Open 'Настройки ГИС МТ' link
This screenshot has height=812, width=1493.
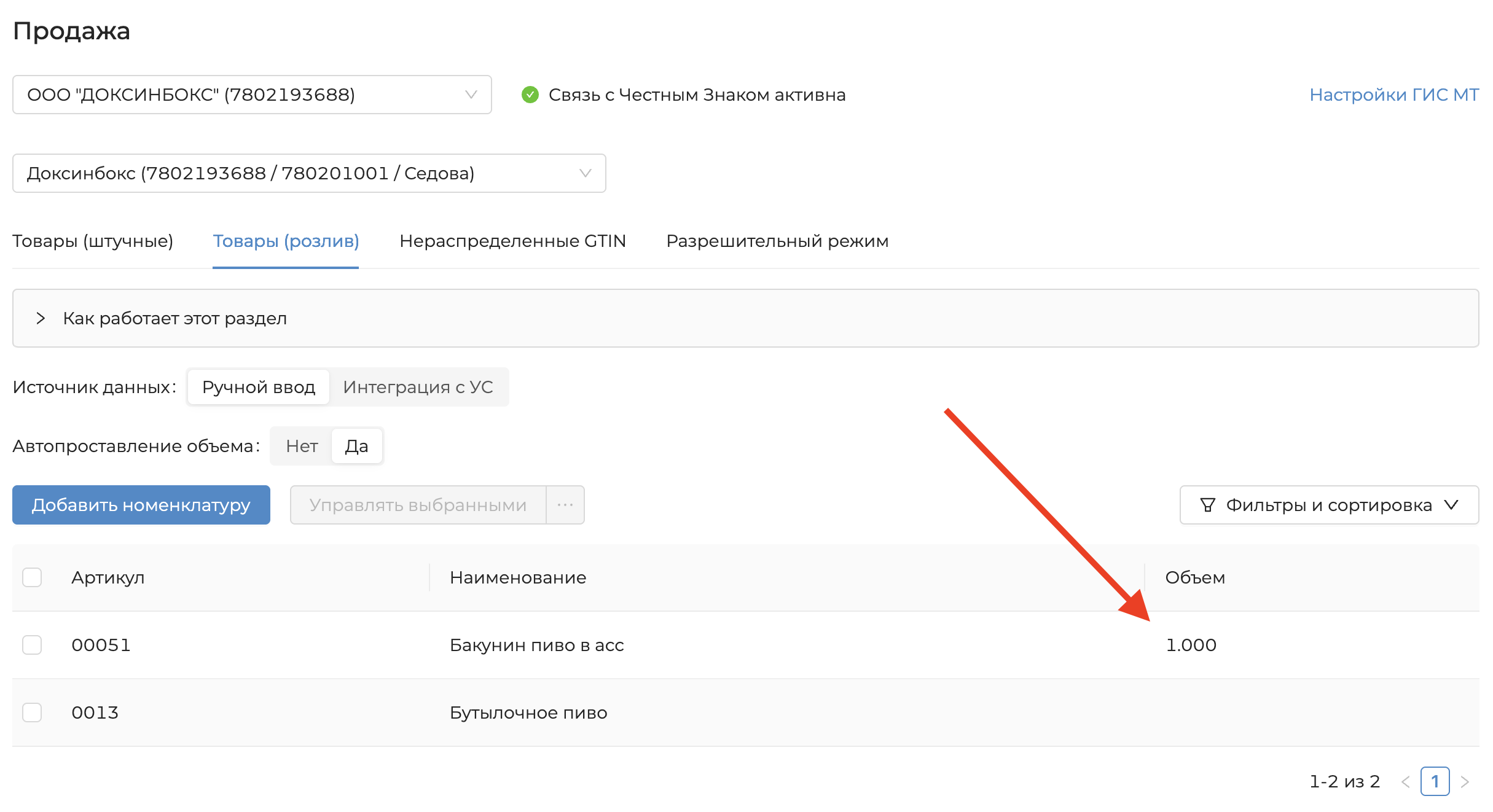pos(1393,95)
